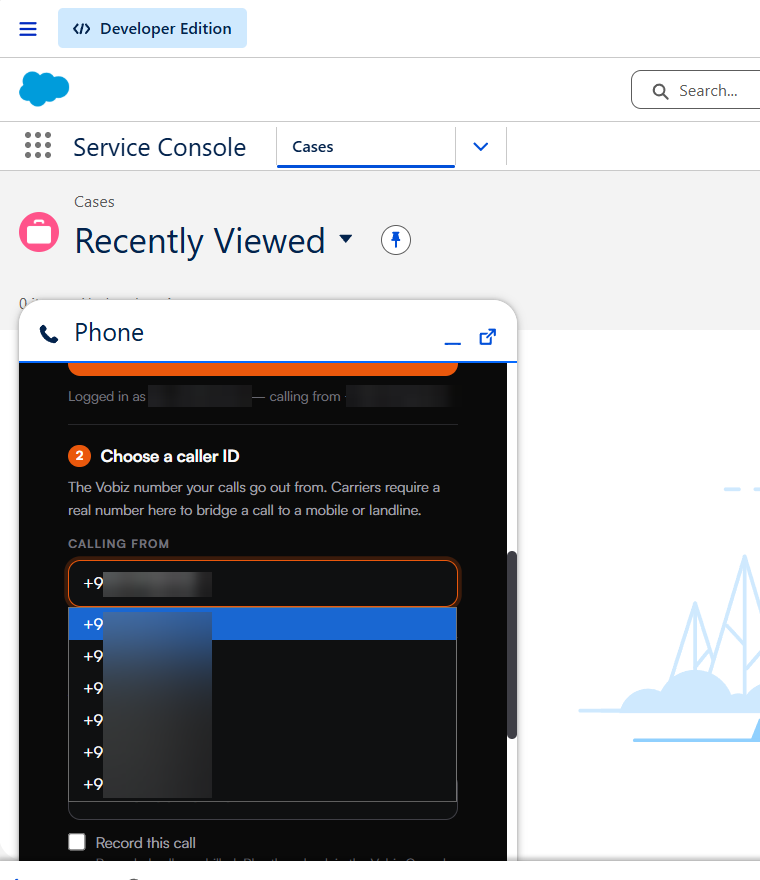This screenshot has width=760, height=880.
Task: Click the Service Console app name
Action: pos(159,147)
